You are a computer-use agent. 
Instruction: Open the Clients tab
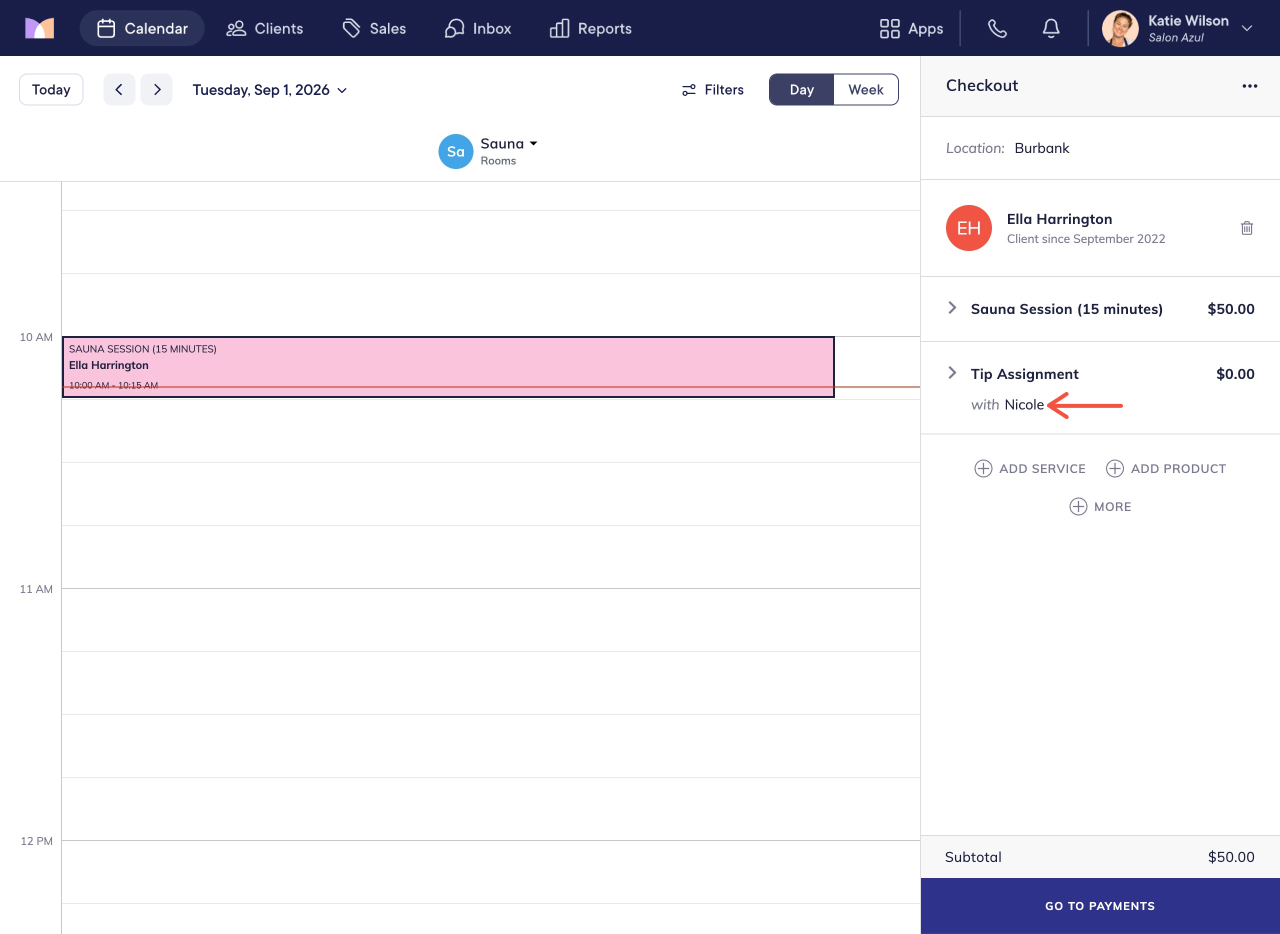[265, 29]
